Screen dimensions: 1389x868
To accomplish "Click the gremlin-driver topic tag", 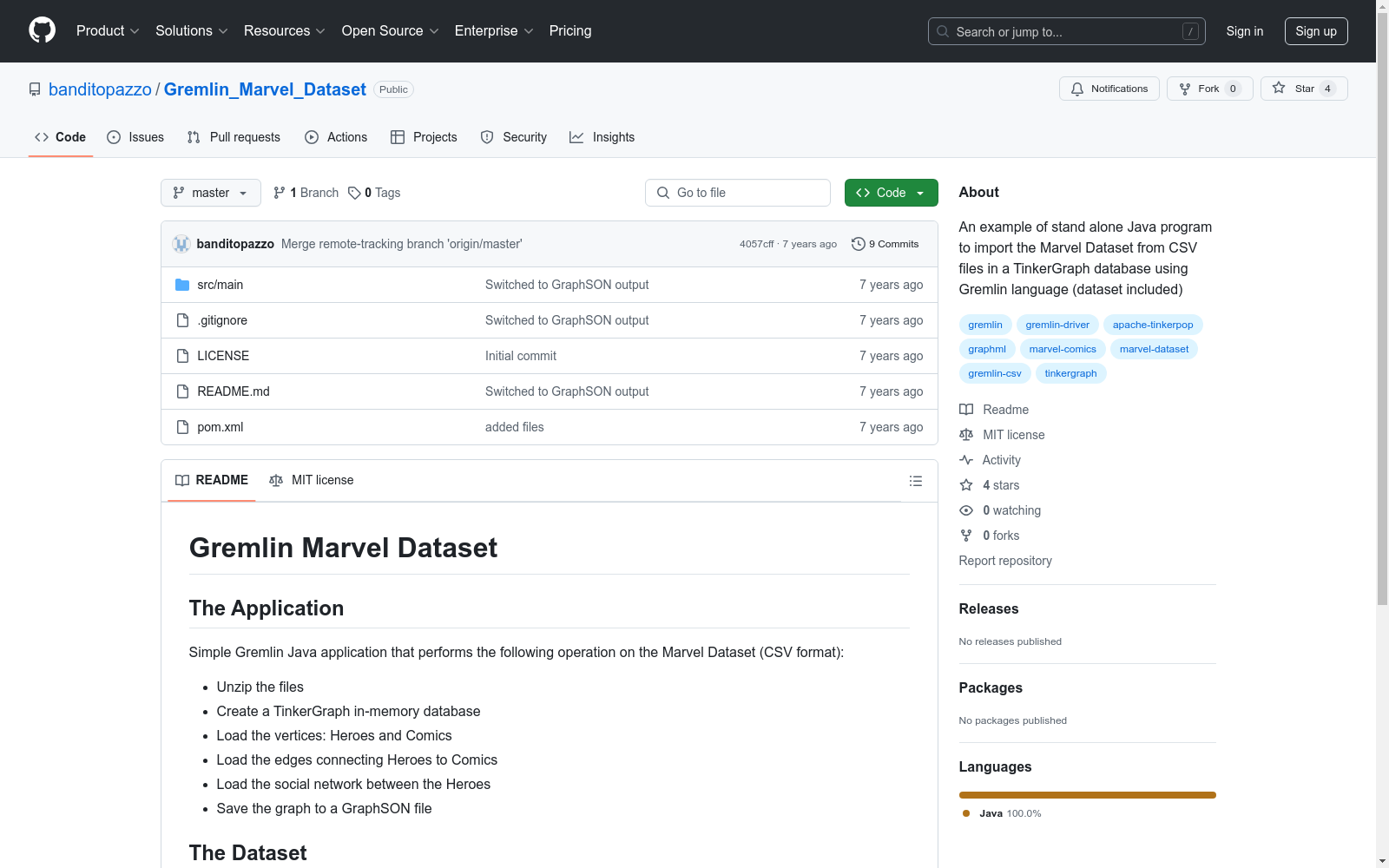I will click(x=1057, y=325).
